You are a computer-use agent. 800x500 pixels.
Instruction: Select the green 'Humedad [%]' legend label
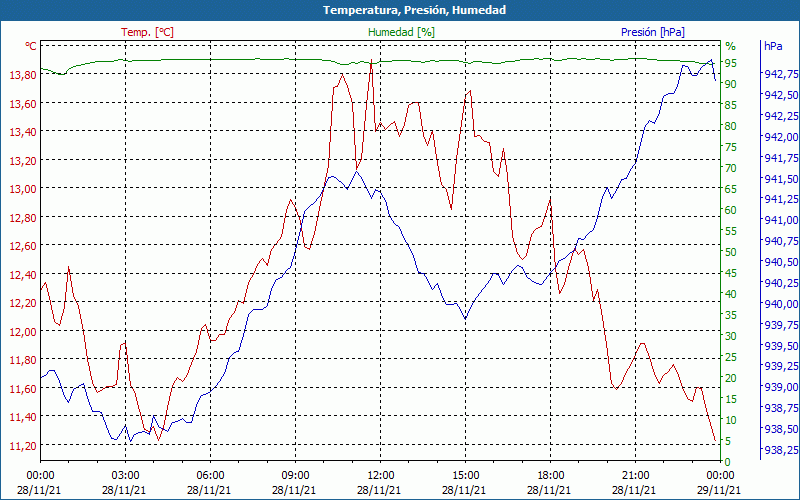click(402, 32)
